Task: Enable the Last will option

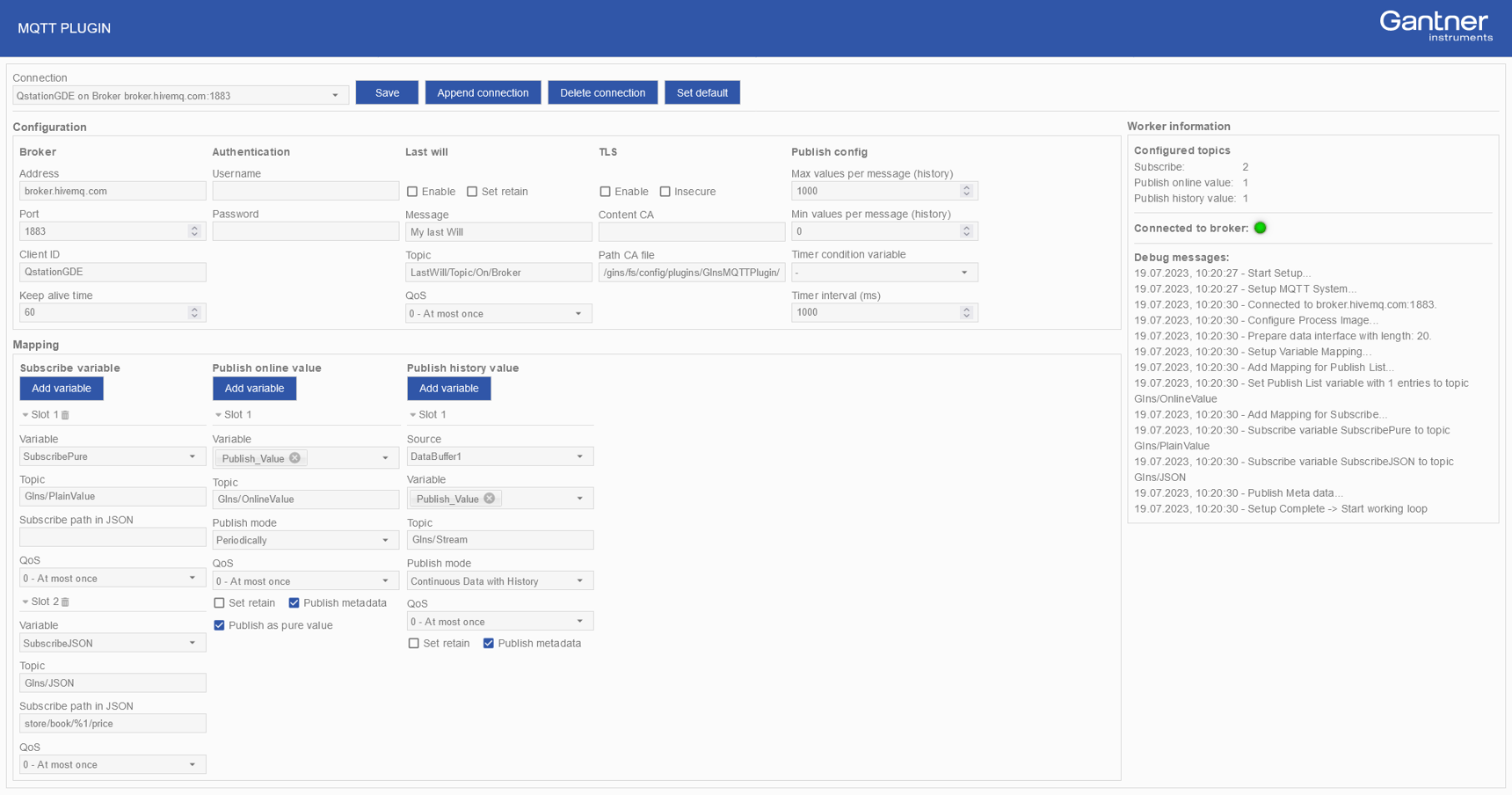Action: pos(413,191)
